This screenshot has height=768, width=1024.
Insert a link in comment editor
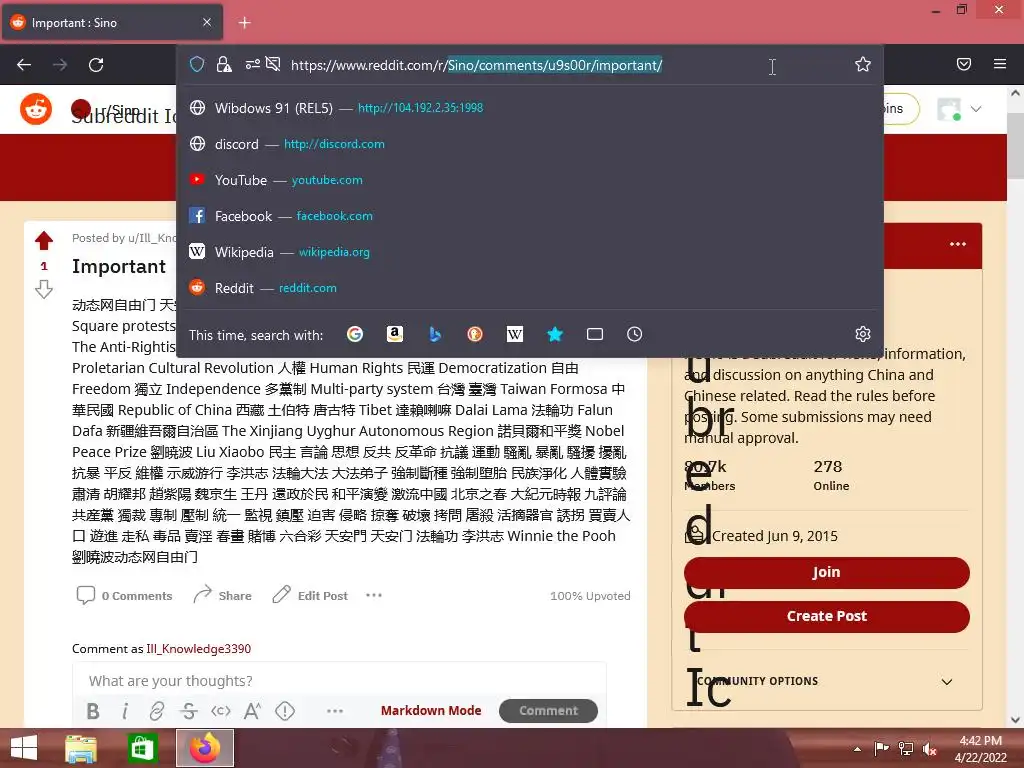coord(157,711)
